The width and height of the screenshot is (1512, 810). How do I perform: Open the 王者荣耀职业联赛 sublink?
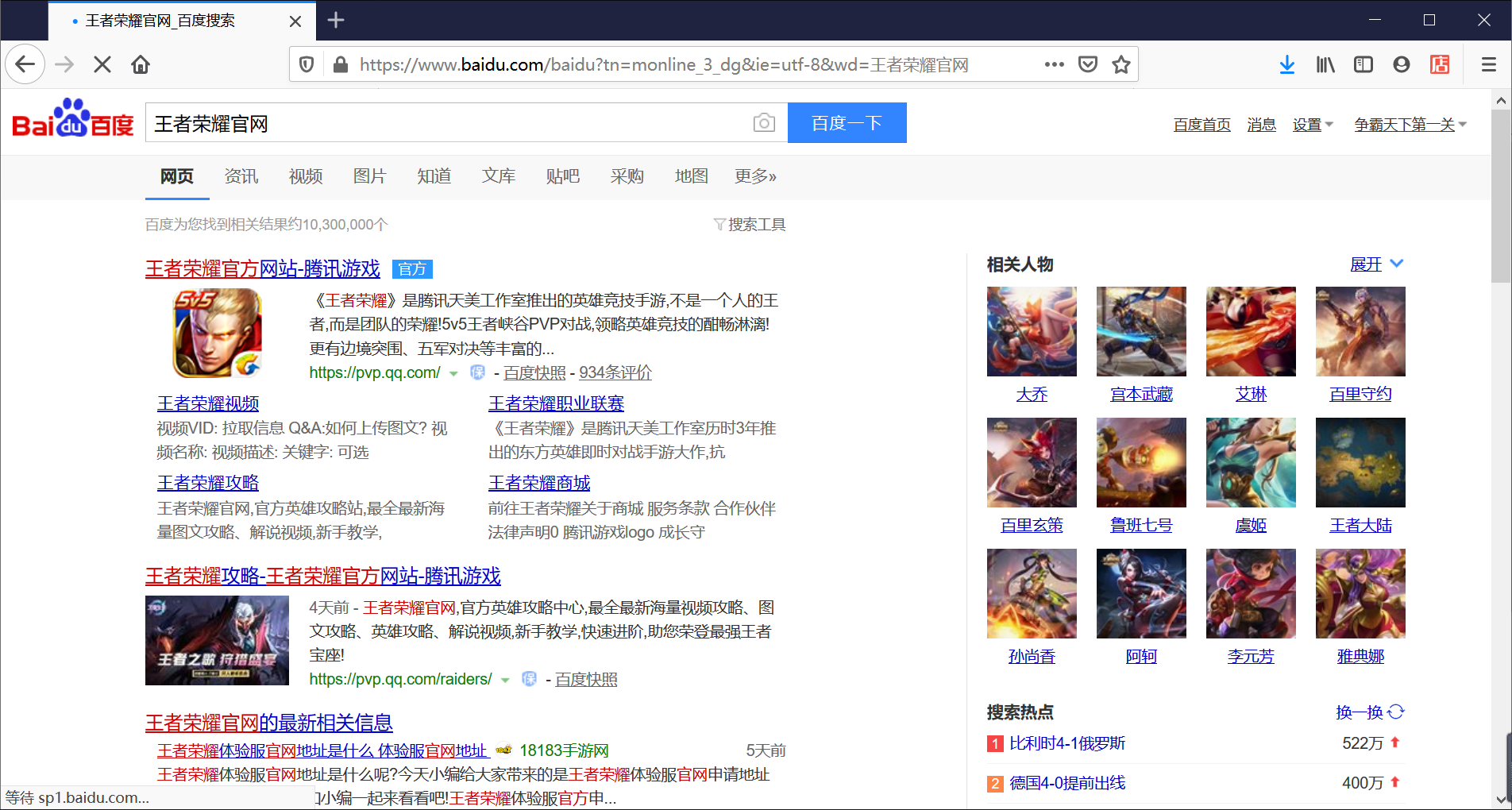[556, 403]
